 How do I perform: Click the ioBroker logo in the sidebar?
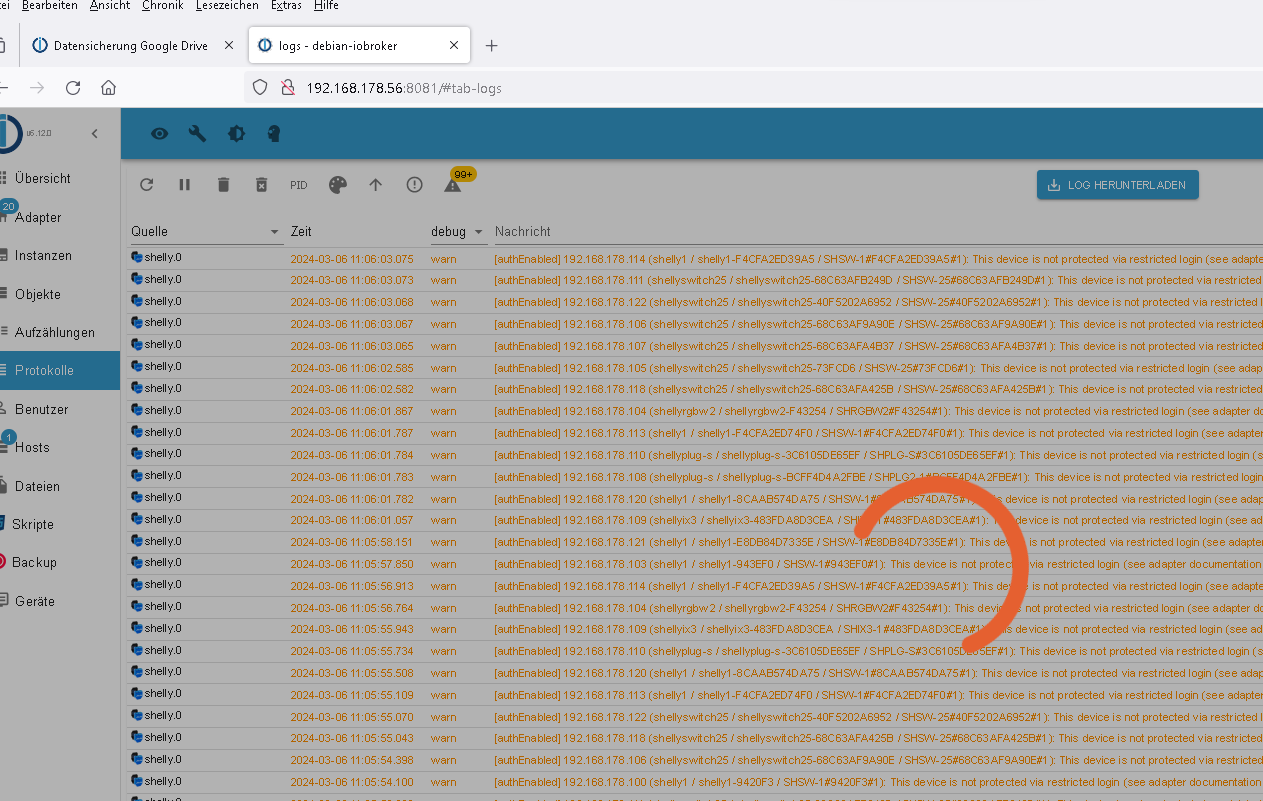[8, 133]
